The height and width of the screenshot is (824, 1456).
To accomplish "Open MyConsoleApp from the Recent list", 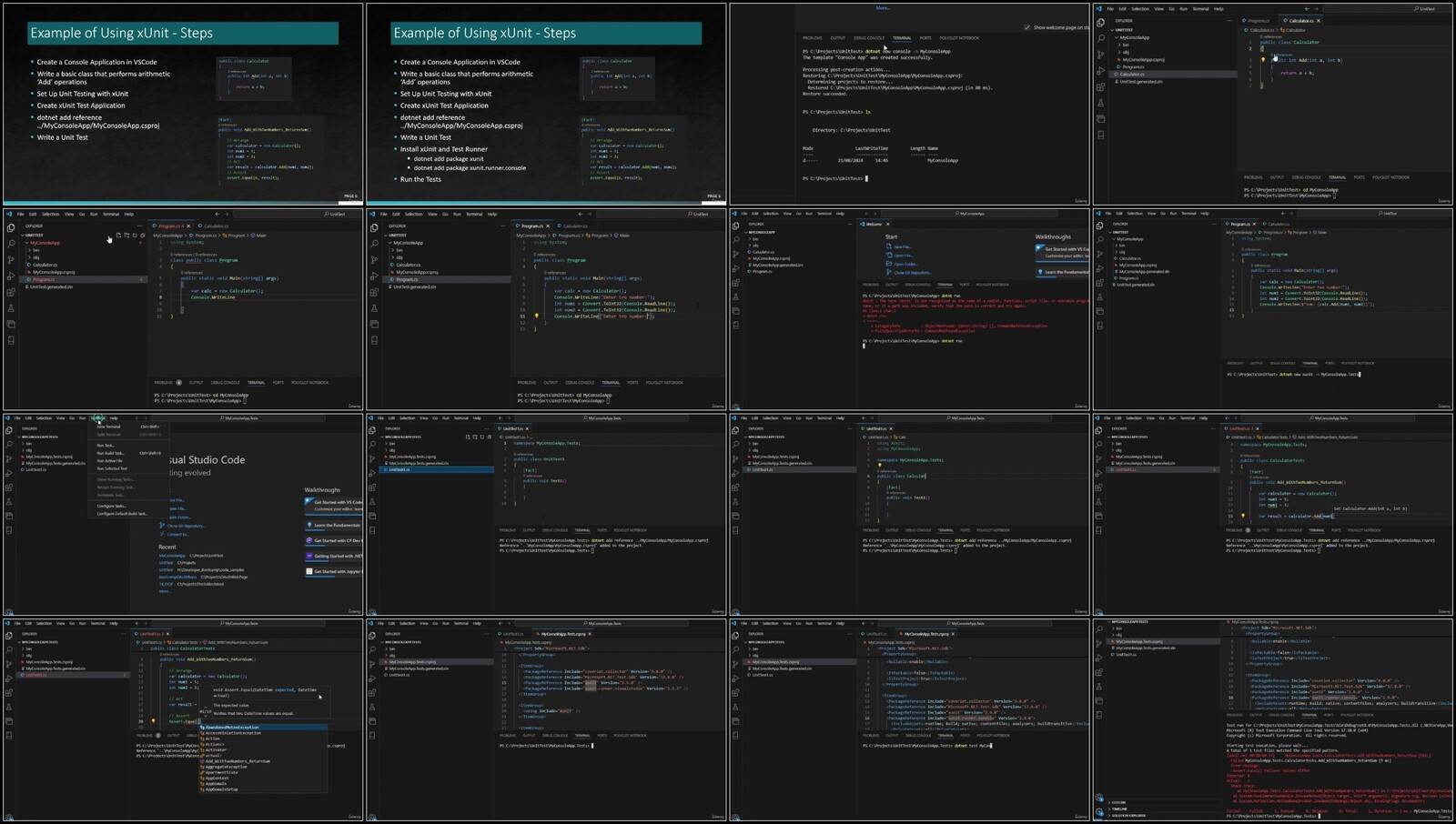I will click(172, 555).
